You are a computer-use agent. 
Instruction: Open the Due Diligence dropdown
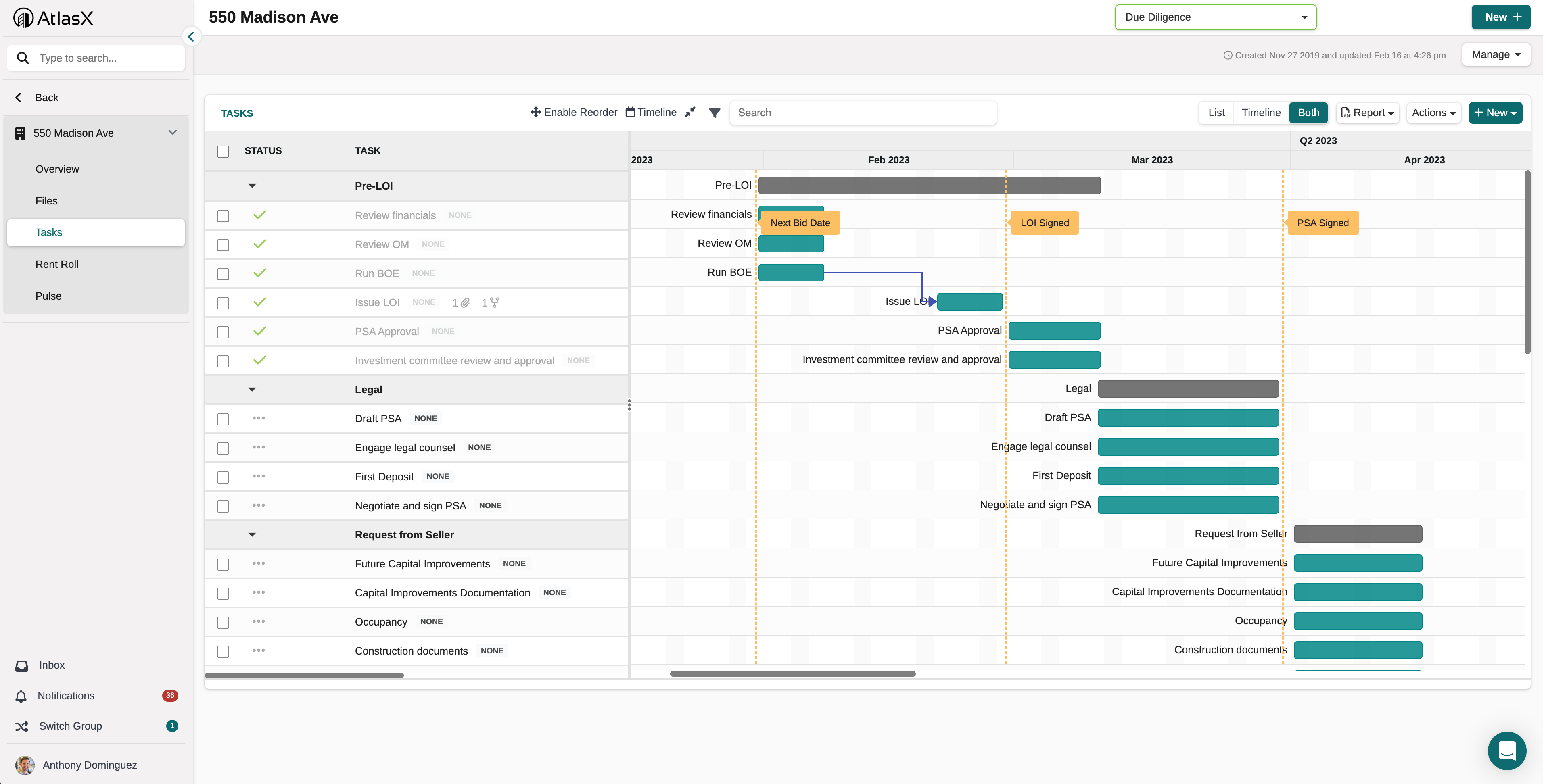(1215, 17)
